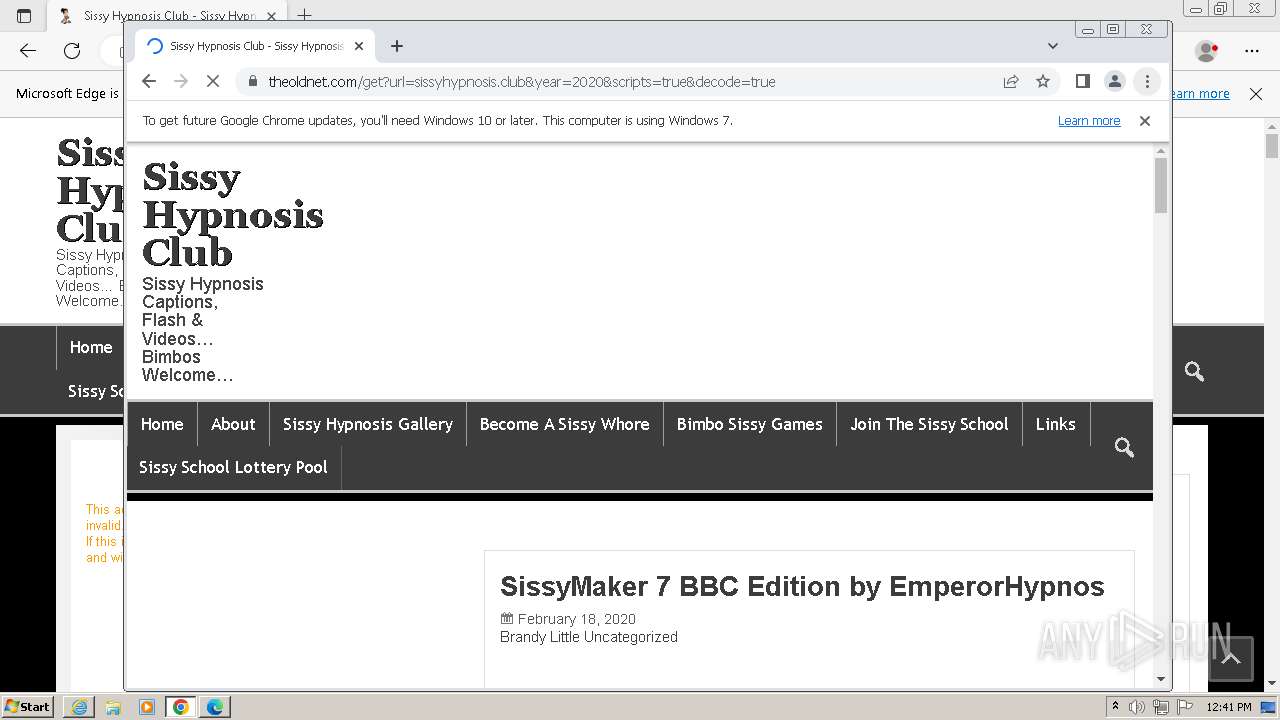Open Chrome profile avatar
Image resolution: width=1280 pixels, height=720 pixels.
1114,82
